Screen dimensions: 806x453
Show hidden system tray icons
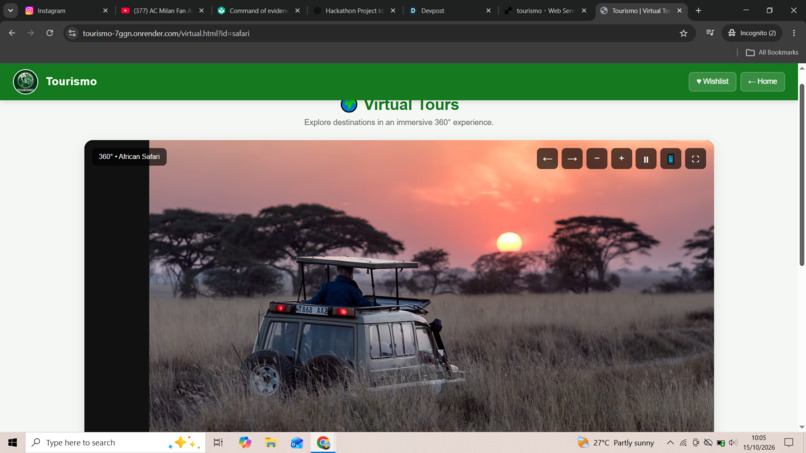(670, 442)
